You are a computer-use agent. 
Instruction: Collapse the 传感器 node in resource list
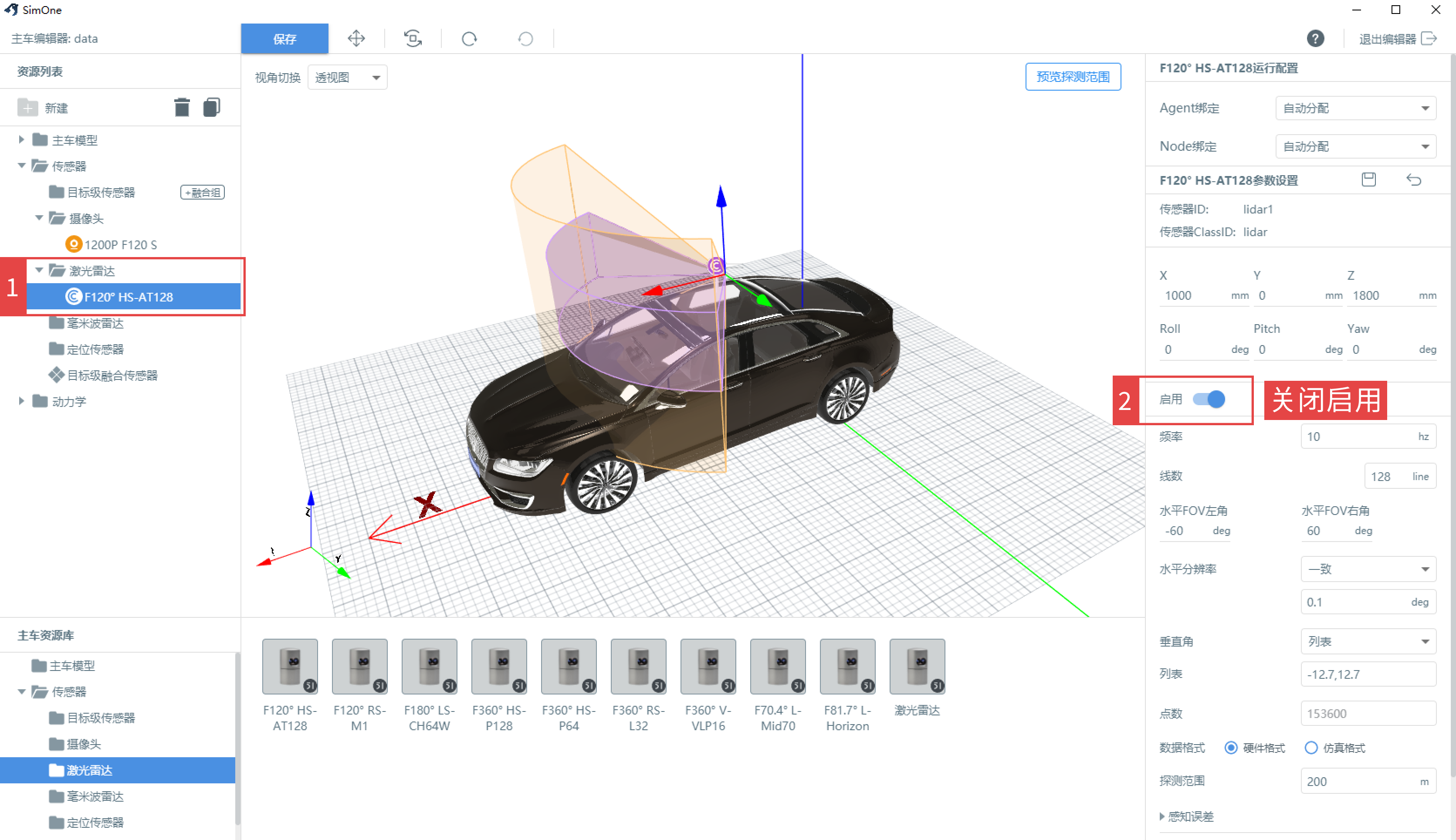[x=21, y=166]
